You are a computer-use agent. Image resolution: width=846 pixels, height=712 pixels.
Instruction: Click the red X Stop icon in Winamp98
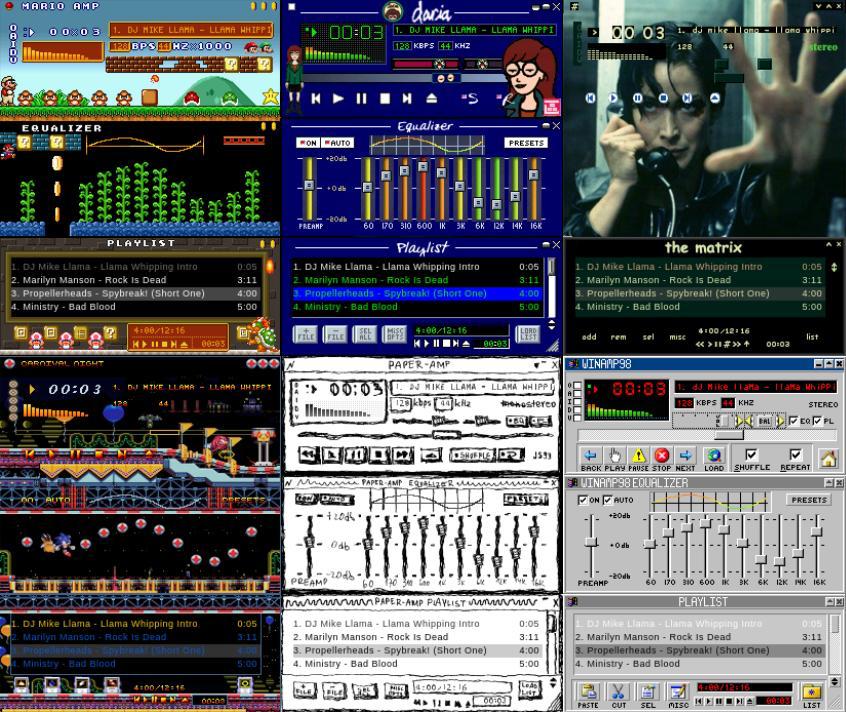coord(661,458)
